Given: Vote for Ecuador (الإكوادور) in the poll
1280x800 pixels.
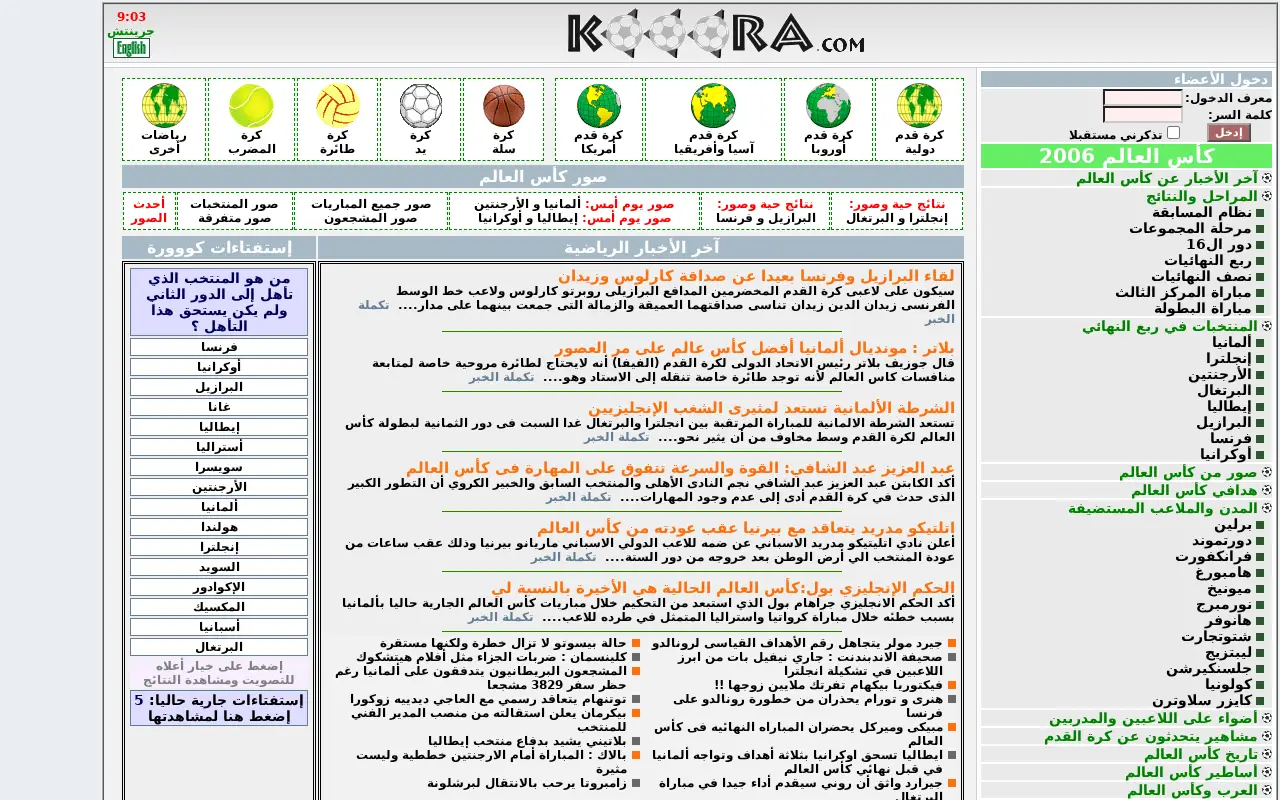Looking at the screenshot, I should (219, 587).
